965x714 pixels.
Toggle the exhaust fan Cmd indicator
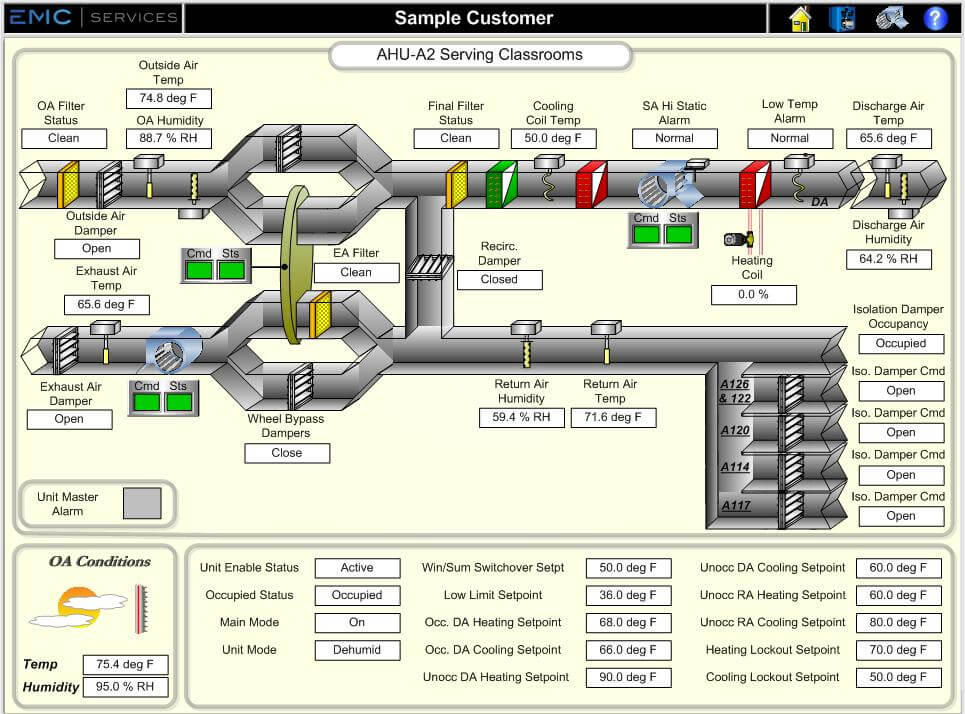pos(147,402)
